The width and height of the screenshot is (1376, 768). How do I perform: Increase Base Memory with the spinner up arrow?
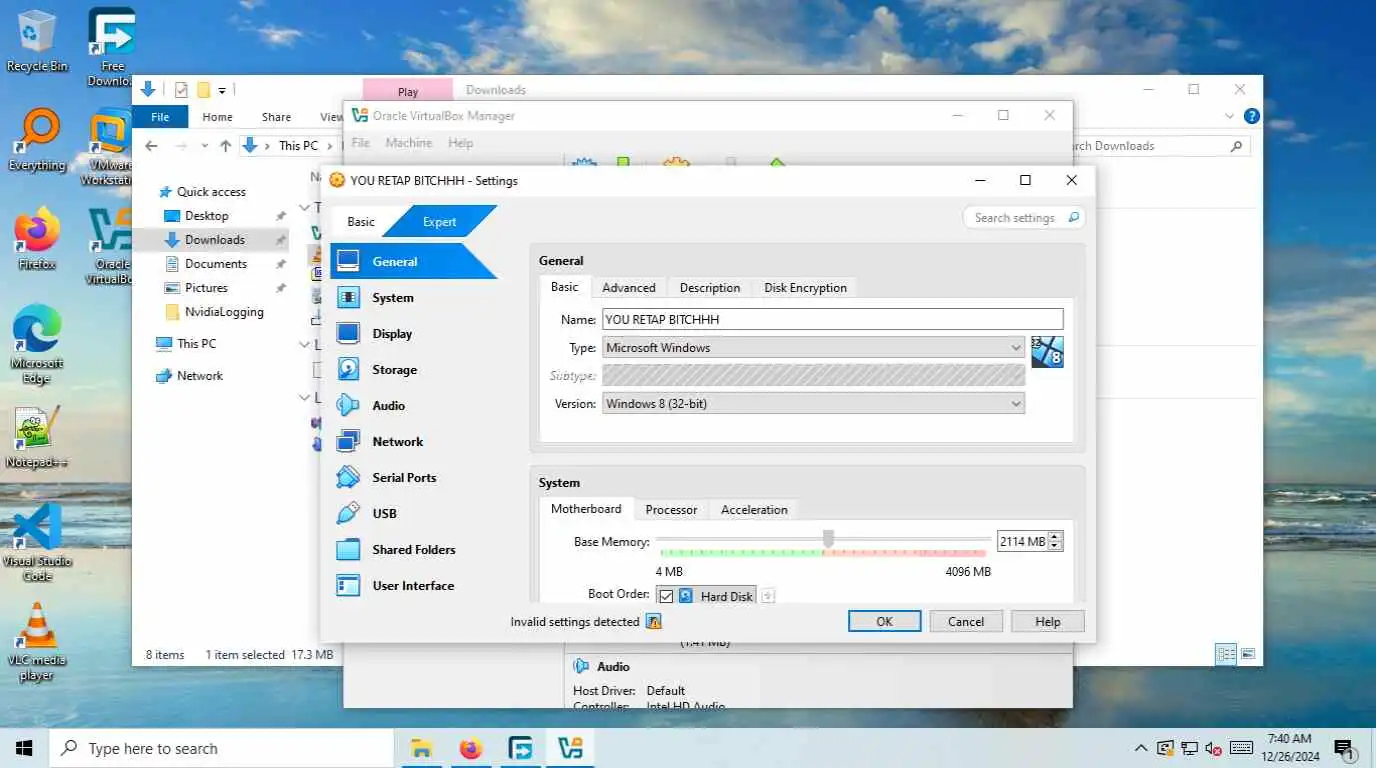(1055, 536)
